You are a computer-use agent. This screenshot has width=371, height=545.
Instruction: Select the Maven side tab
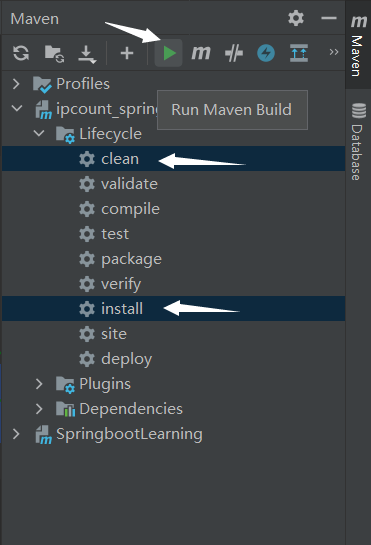(358, 45)
